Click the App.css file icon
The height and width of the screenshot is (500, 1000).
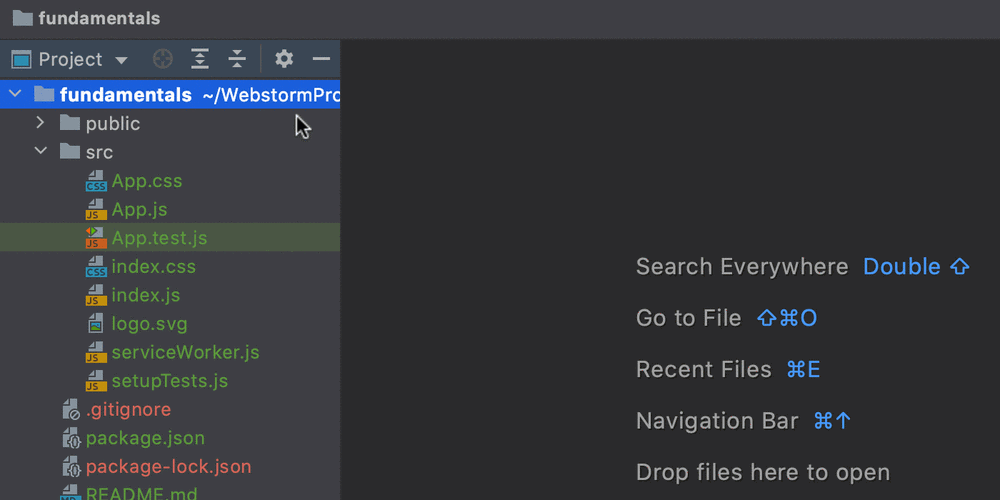point(96,181)
